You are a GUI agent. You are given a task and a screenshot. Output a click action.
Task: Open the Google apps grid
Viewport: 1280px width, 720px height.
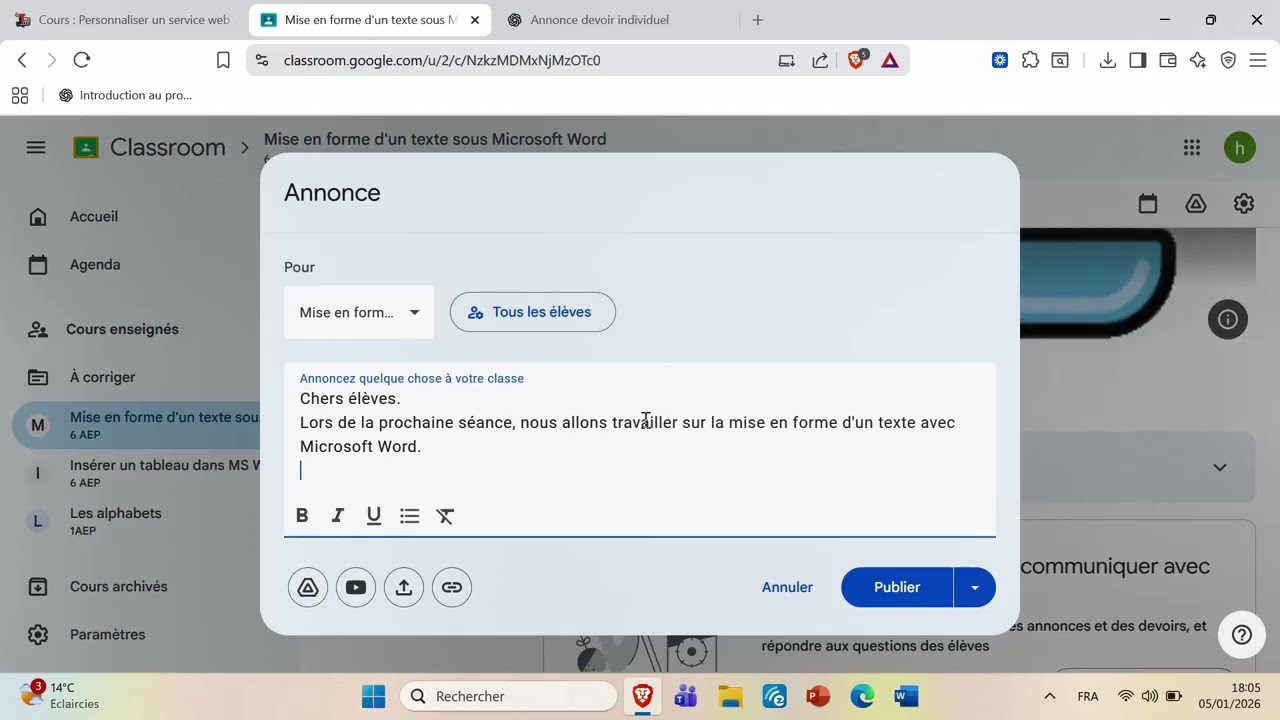[1192, 148]
